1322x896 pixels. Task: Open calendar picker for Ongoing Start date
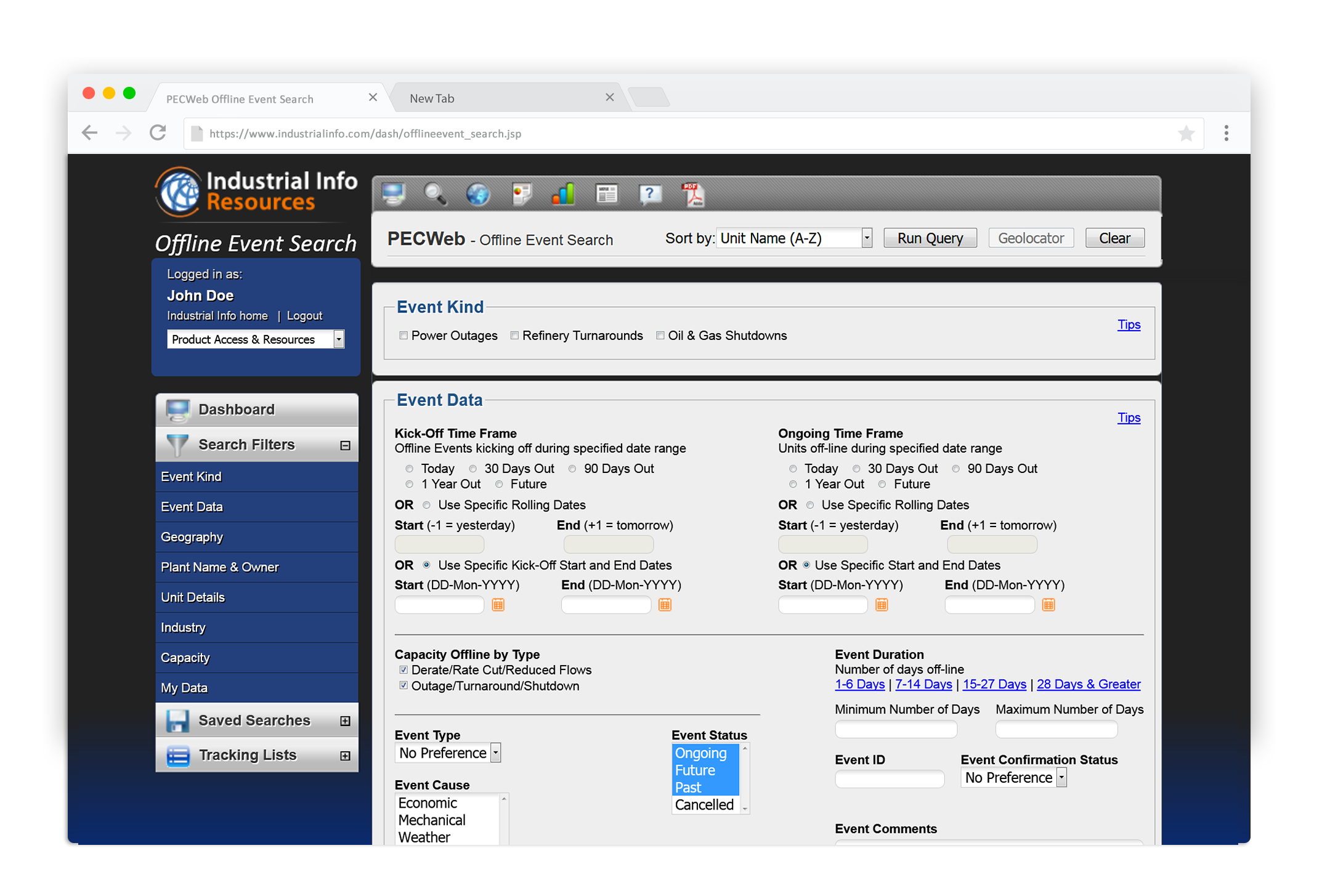coord(882,605)
